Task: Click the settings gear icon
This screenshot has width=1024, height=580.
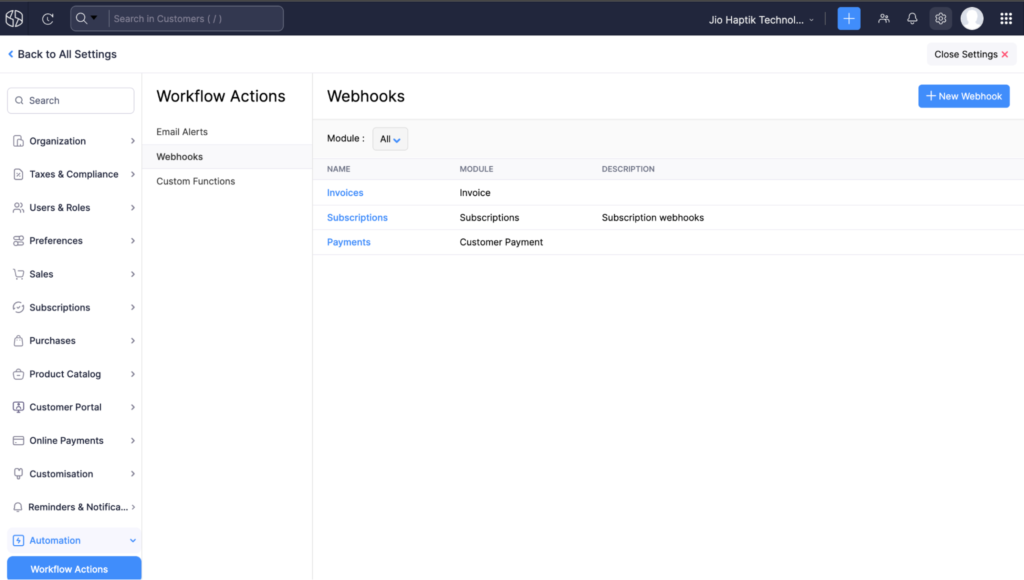Action: point(940,18)
